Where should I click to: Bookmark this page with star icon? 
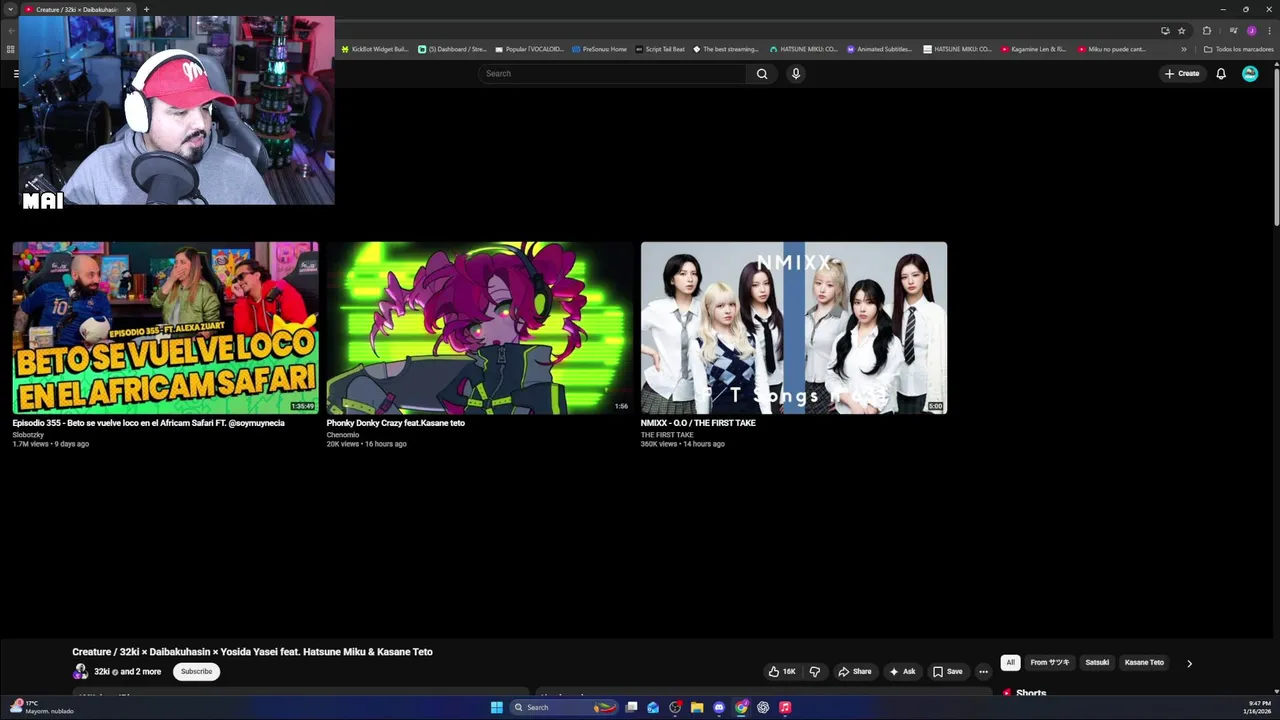tap(1181, 31)
